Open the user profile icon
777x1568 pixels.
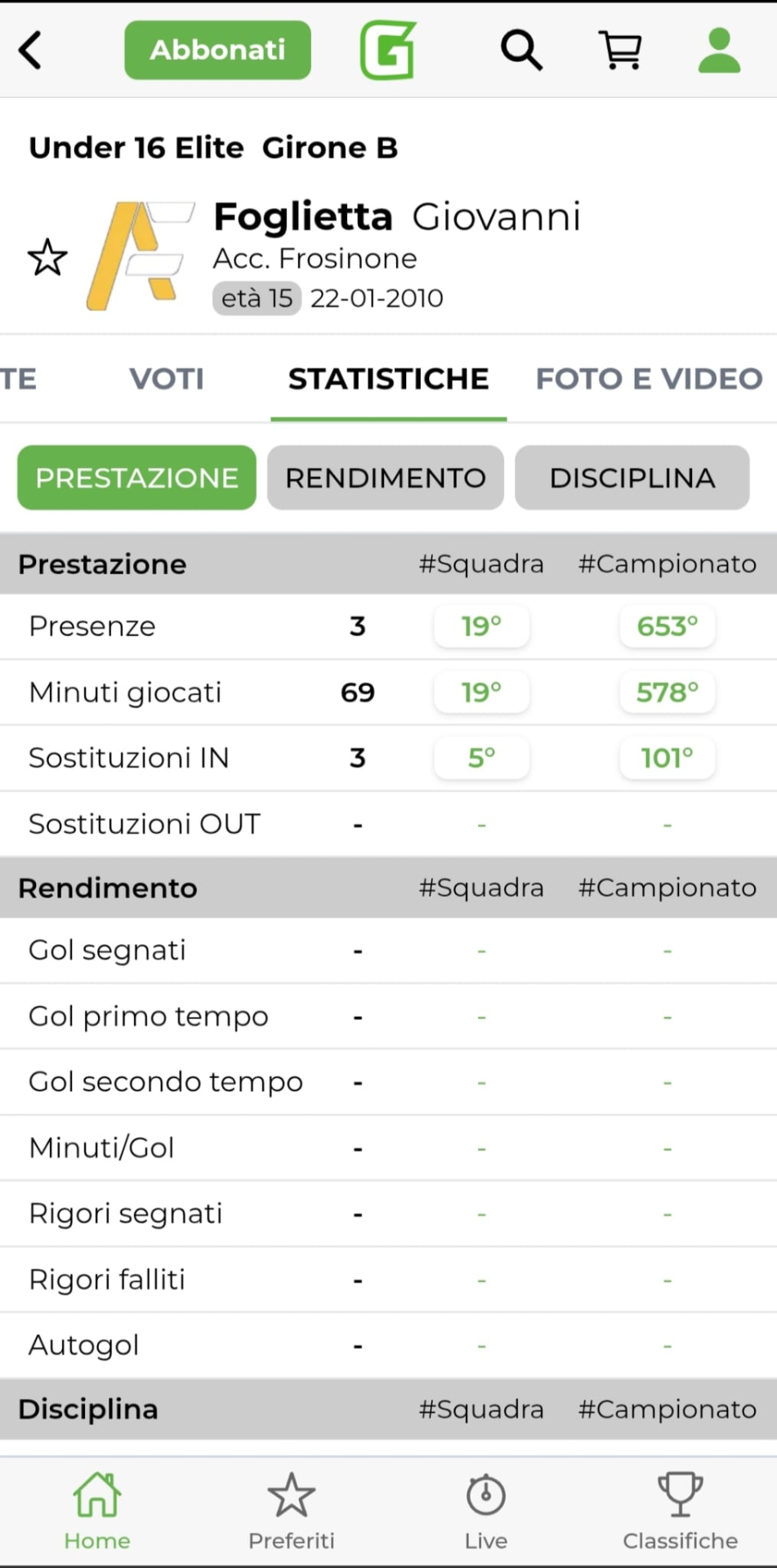[x=719, y=51]
